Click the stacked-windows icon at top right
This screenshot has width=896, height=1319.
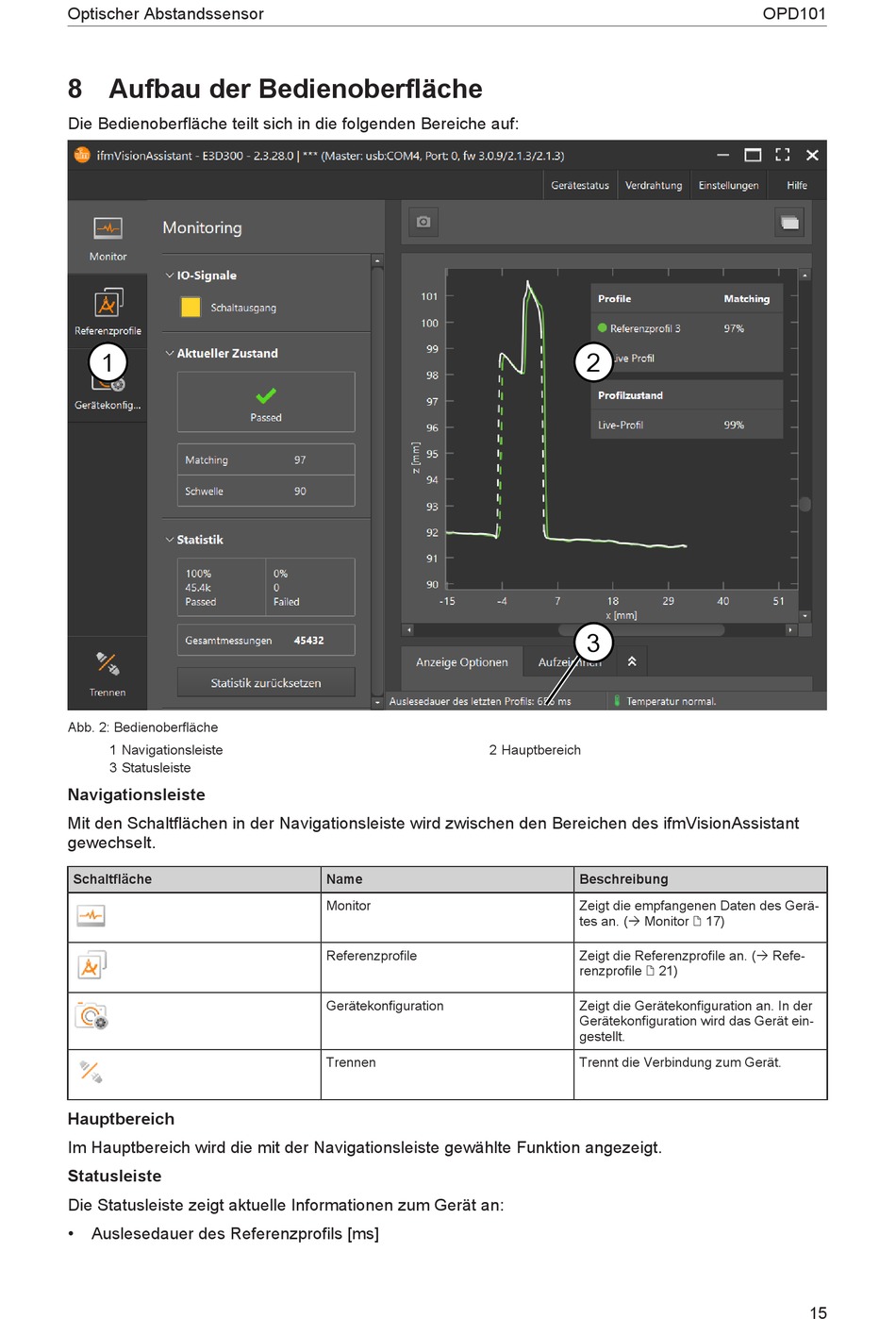click(789, 223)
